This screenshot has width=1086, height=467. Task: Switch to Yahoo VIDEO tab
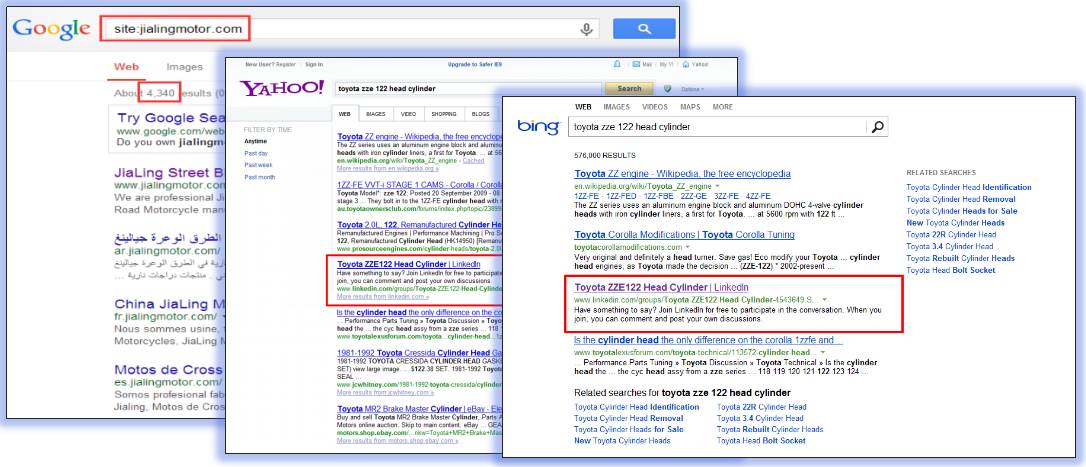click(409, 114)
